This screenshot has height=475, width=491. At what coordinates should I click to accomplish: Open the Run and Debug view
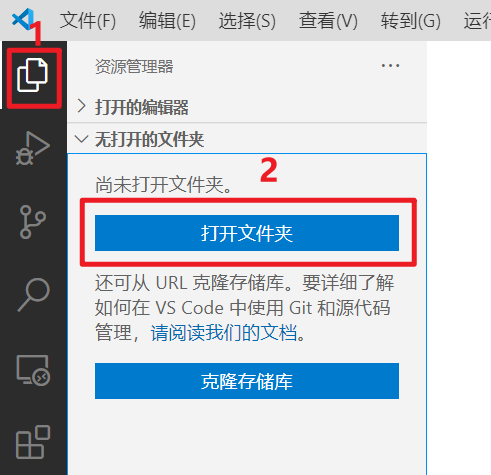coord(33,148)
